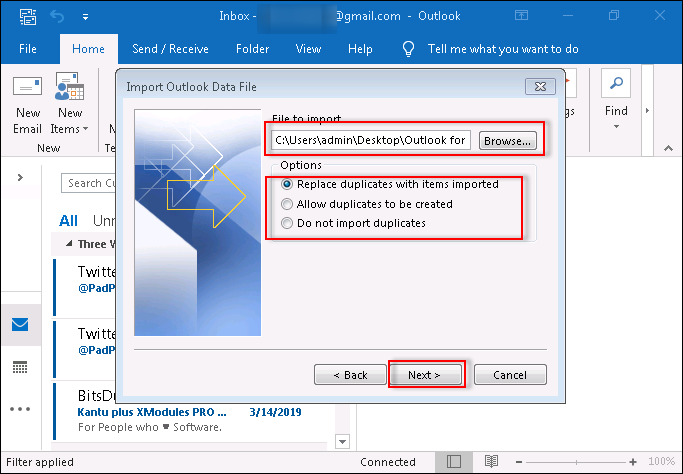The height and width of the screenshot is (474, 683).
Task: Switch to the Home ribbon tab
Action: coord(88,49)
